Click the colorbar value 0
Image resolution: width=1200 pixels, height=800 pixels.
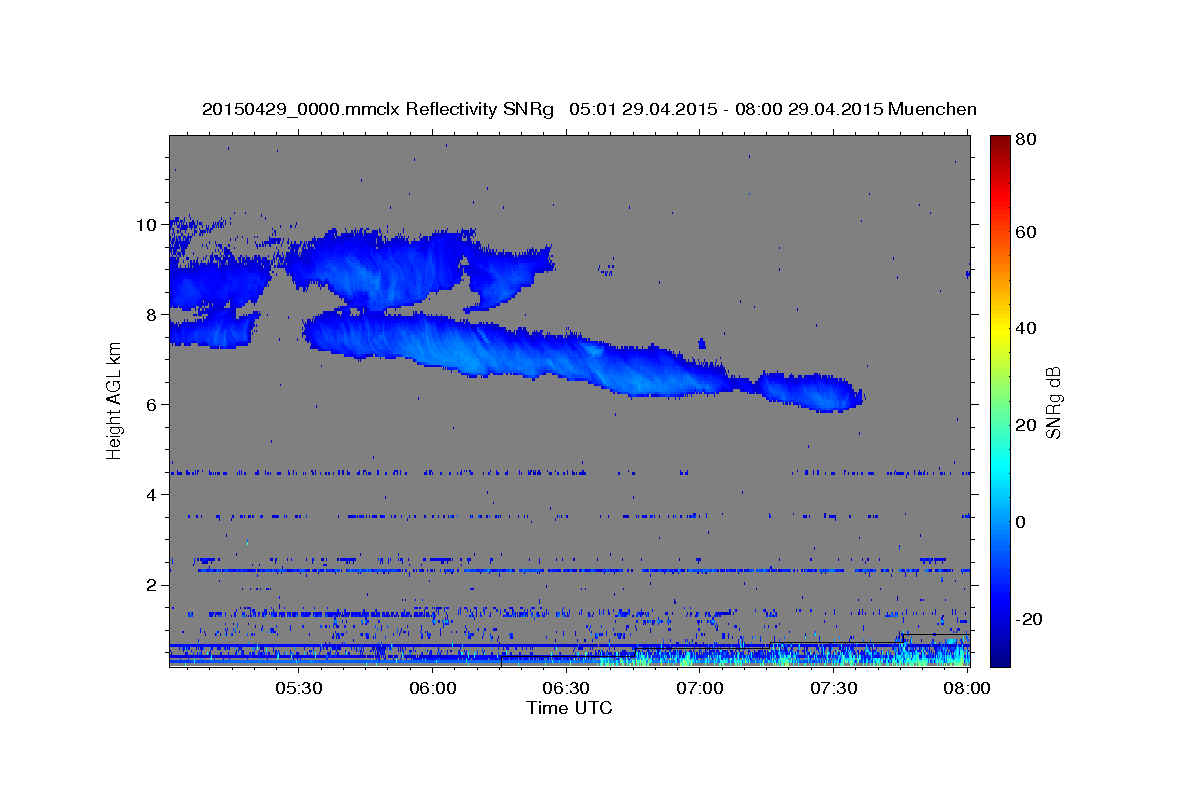pyautogui.click(x=1021, y=522)
